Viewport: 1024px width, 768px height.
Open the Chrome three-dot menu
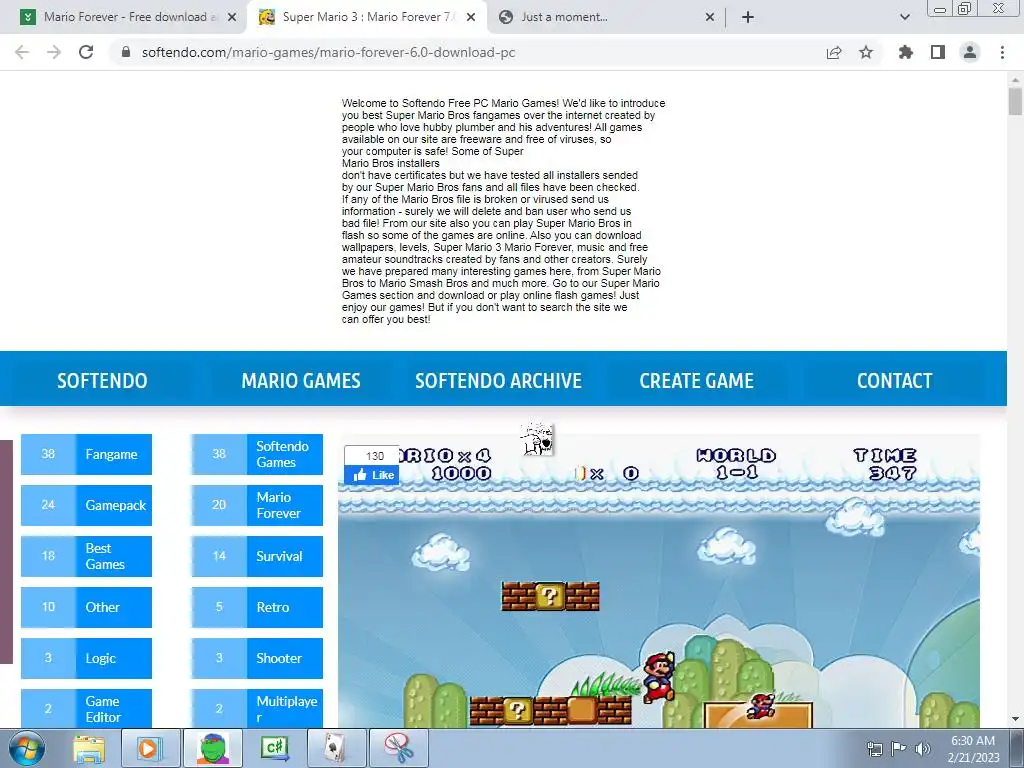click(1002, 52)
